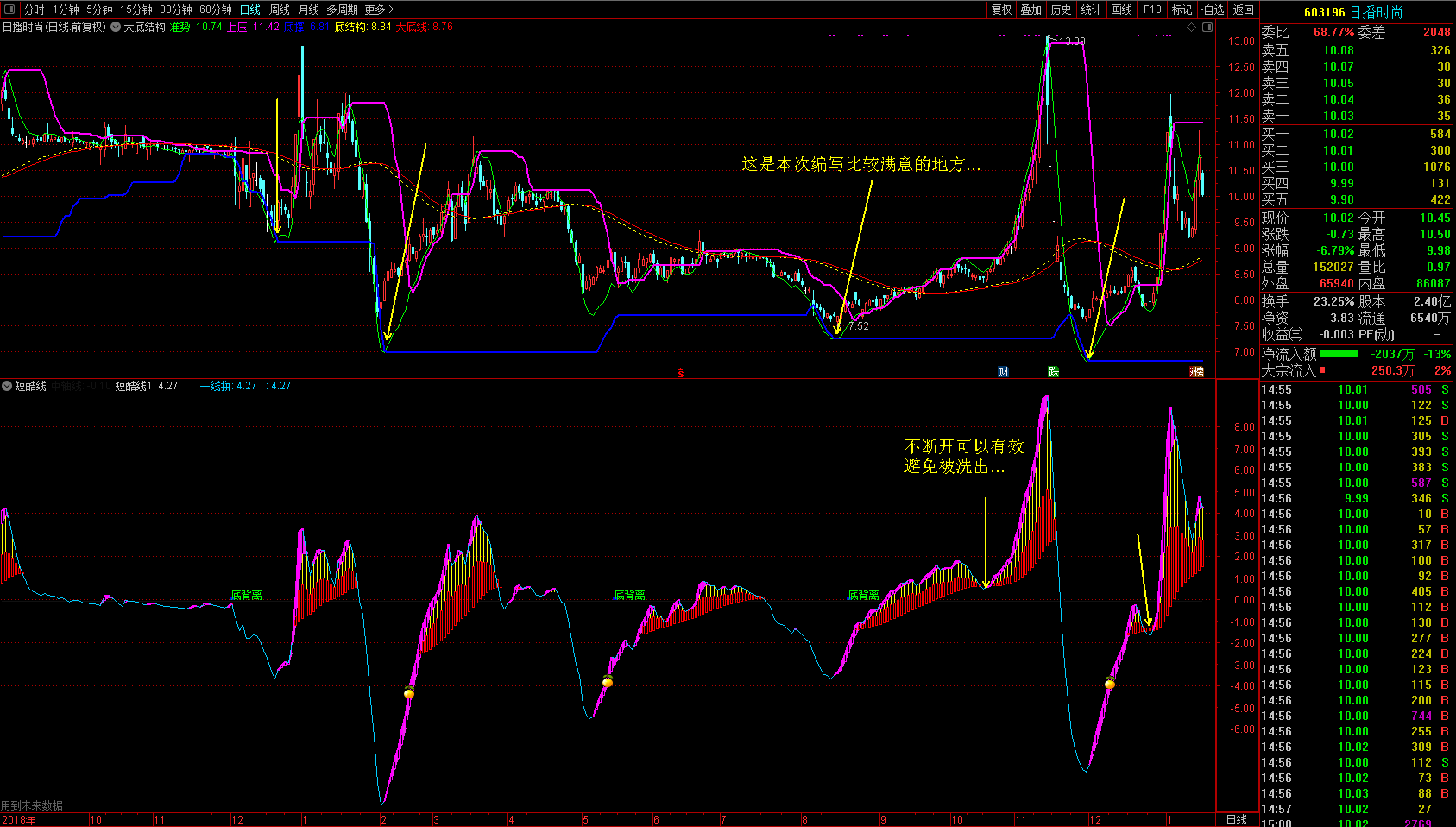Click the orange 榜 event marker
This screenshot has height=827, width=1456.
[1196, 372]
